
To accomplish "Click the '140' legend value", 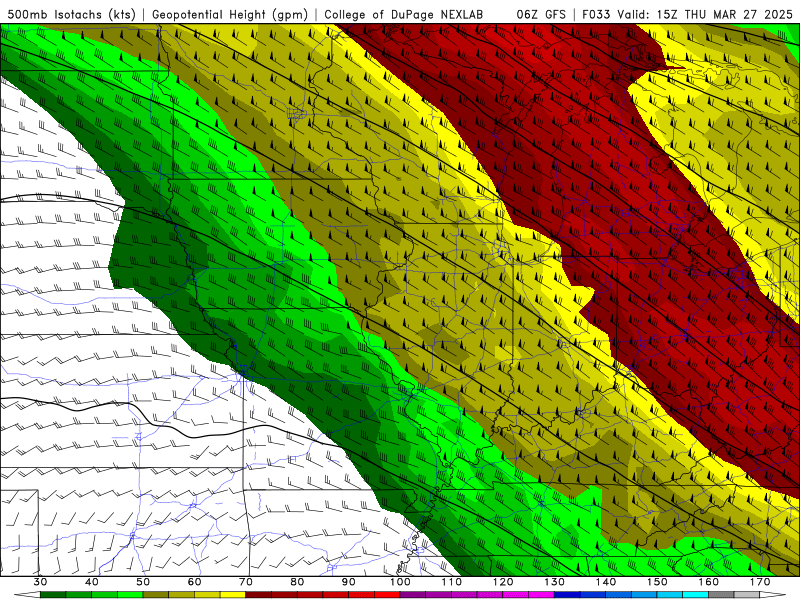I will [x=606, y=582].
